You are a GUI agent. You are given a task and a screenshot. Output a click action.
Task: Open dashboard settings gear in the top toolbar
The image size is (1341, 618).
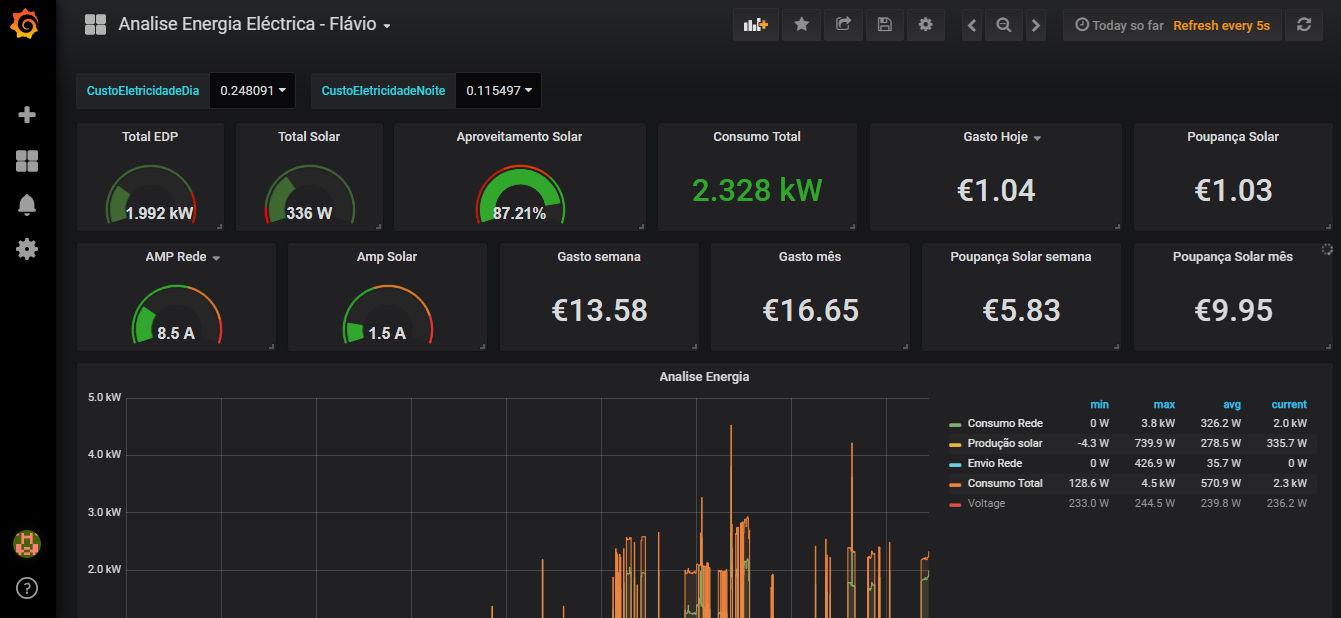[x=926, y=25]
